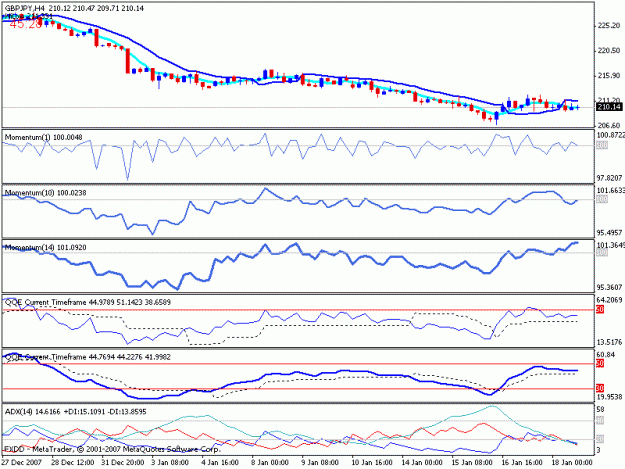The width and height of the screenshot is (625, 469).
Task: Click the Momentum(10) 100.0238 indicator label
Action: [45, 193]
